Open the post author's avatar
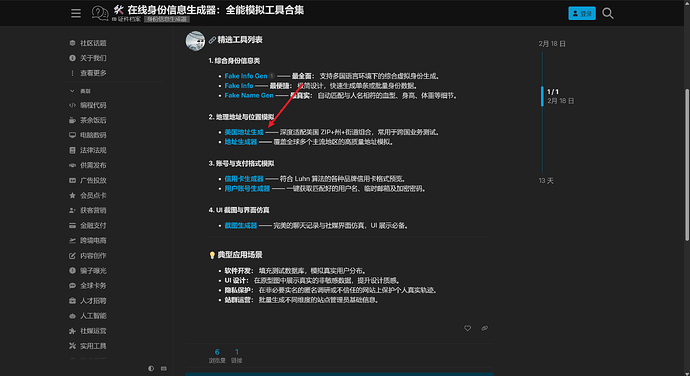Screen dimensions: 690x376 (195, 41)
